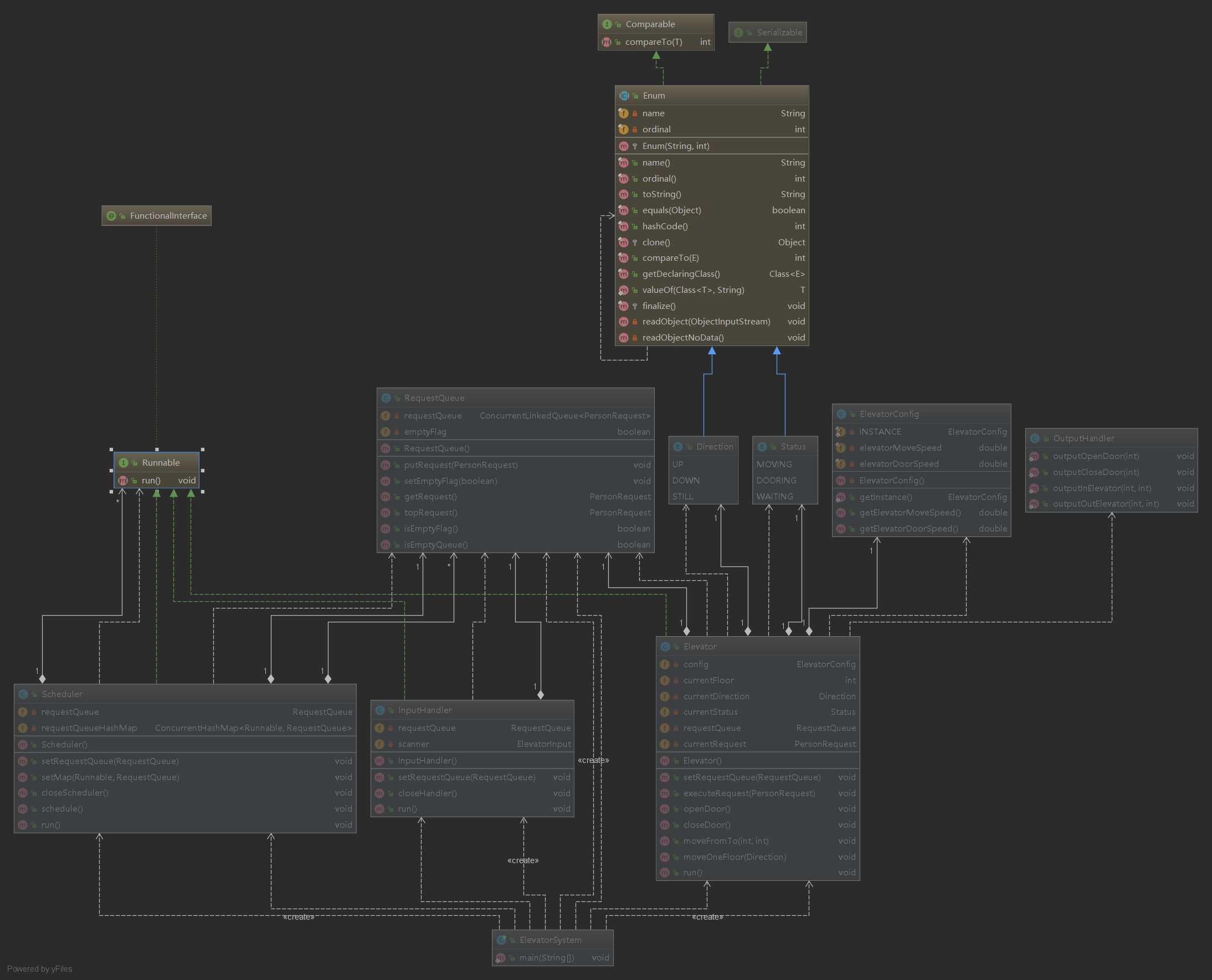This screenshot has height=980, width=1212.
Task: Select the isEmptyQueue() method row
Action: click(516, 545)
